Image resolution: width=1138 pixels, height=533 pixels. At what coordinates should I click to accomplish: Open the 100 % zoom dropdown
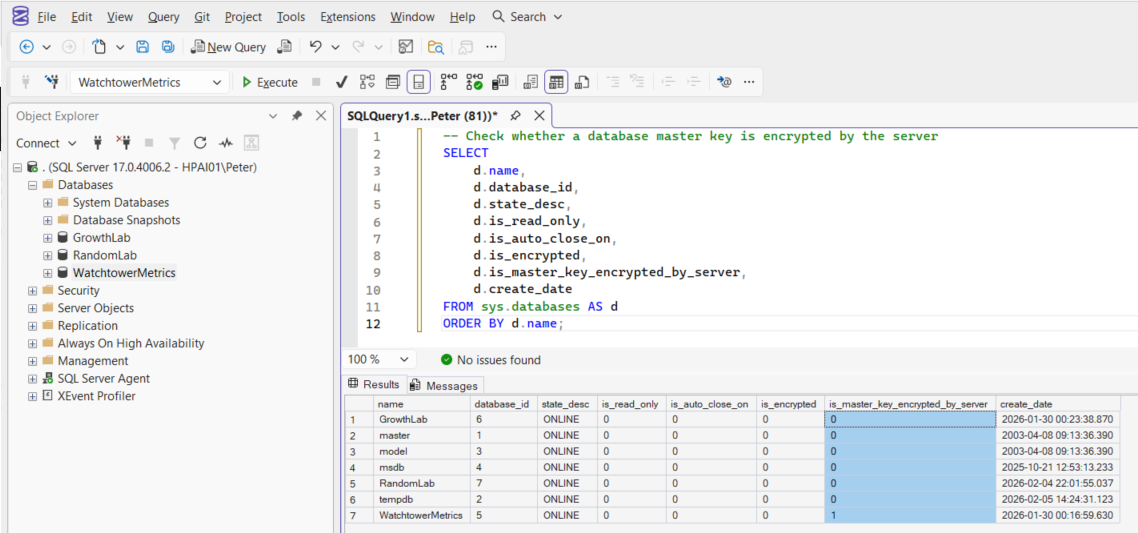point(404,360)
